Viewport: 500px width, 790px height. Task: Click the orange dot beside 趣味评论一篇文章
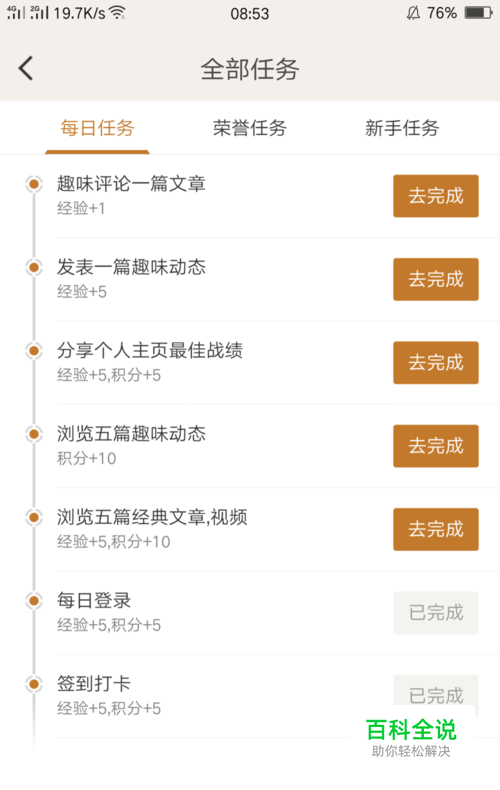(34, 184)
